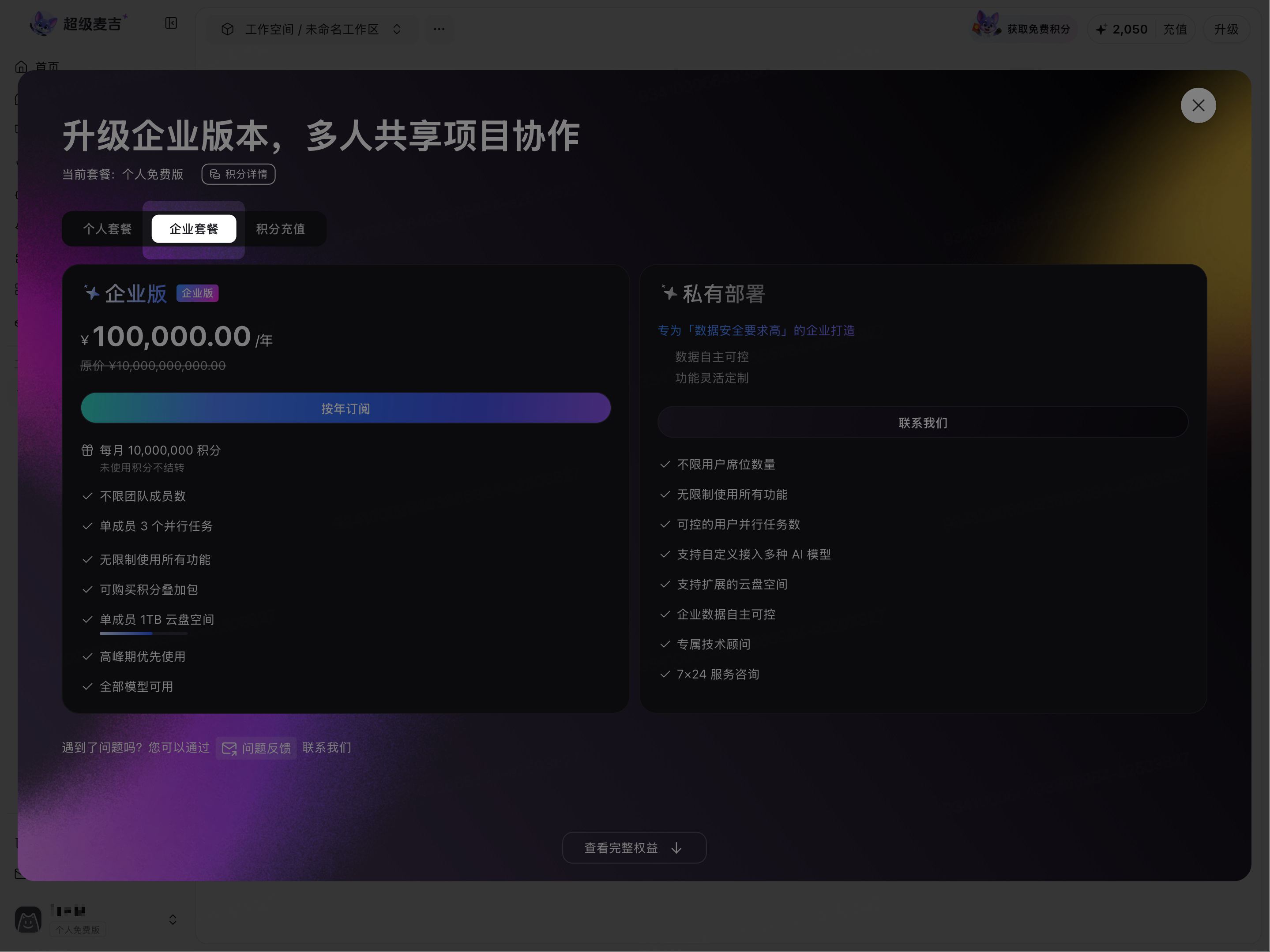Click the sparkle icon beside 企业版 title
The height and width of the screenshot is (952, 1270).
click(x=91, y=292)
